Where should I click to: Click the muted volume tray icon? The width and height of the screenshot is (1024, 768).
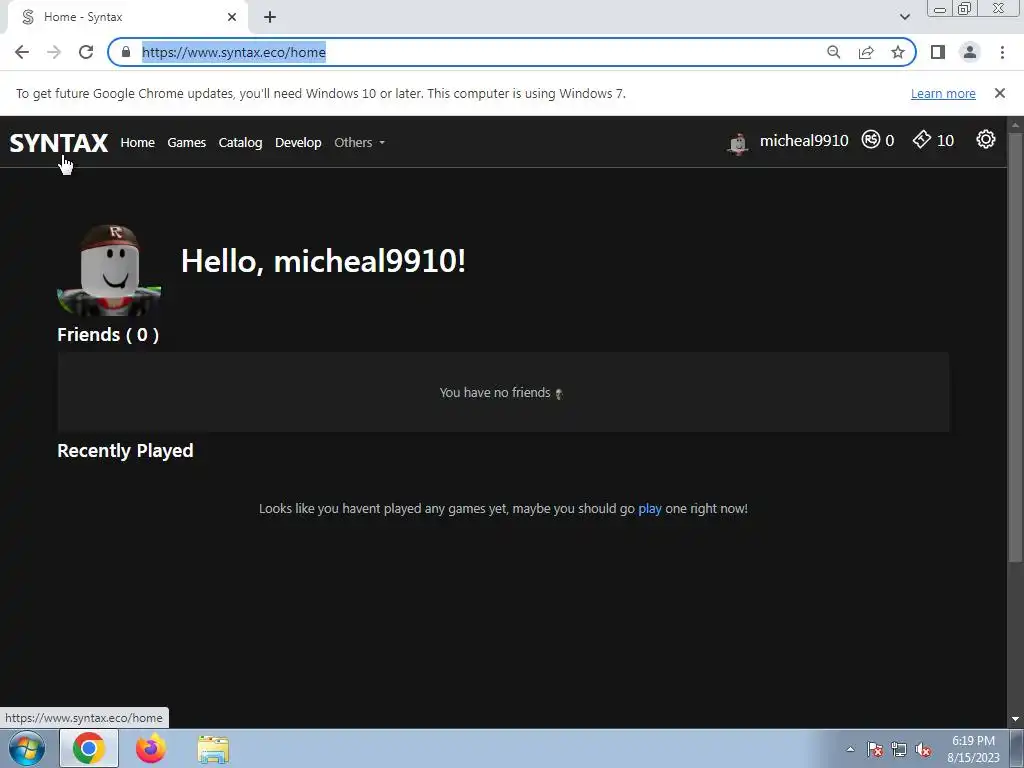(x=923, y=749)
